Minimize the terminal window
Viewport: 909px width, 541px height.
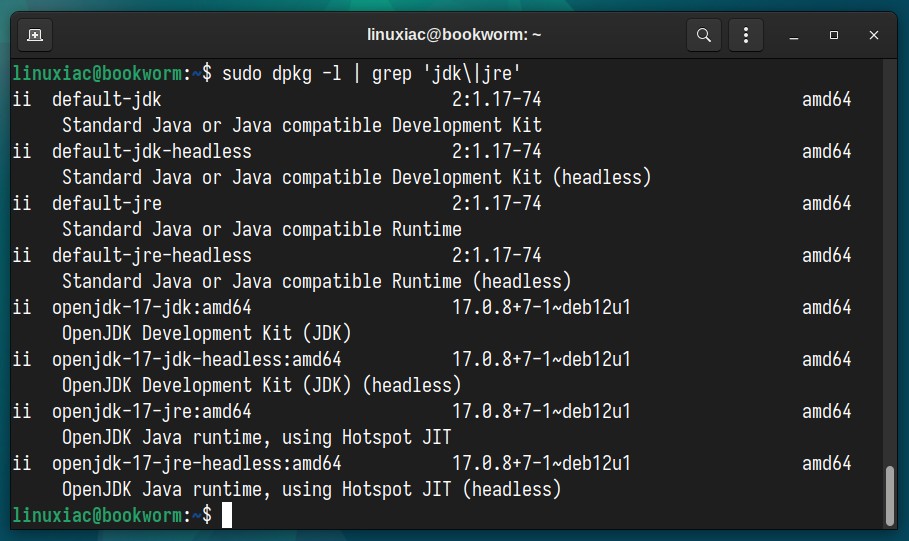tap(794, 35)
